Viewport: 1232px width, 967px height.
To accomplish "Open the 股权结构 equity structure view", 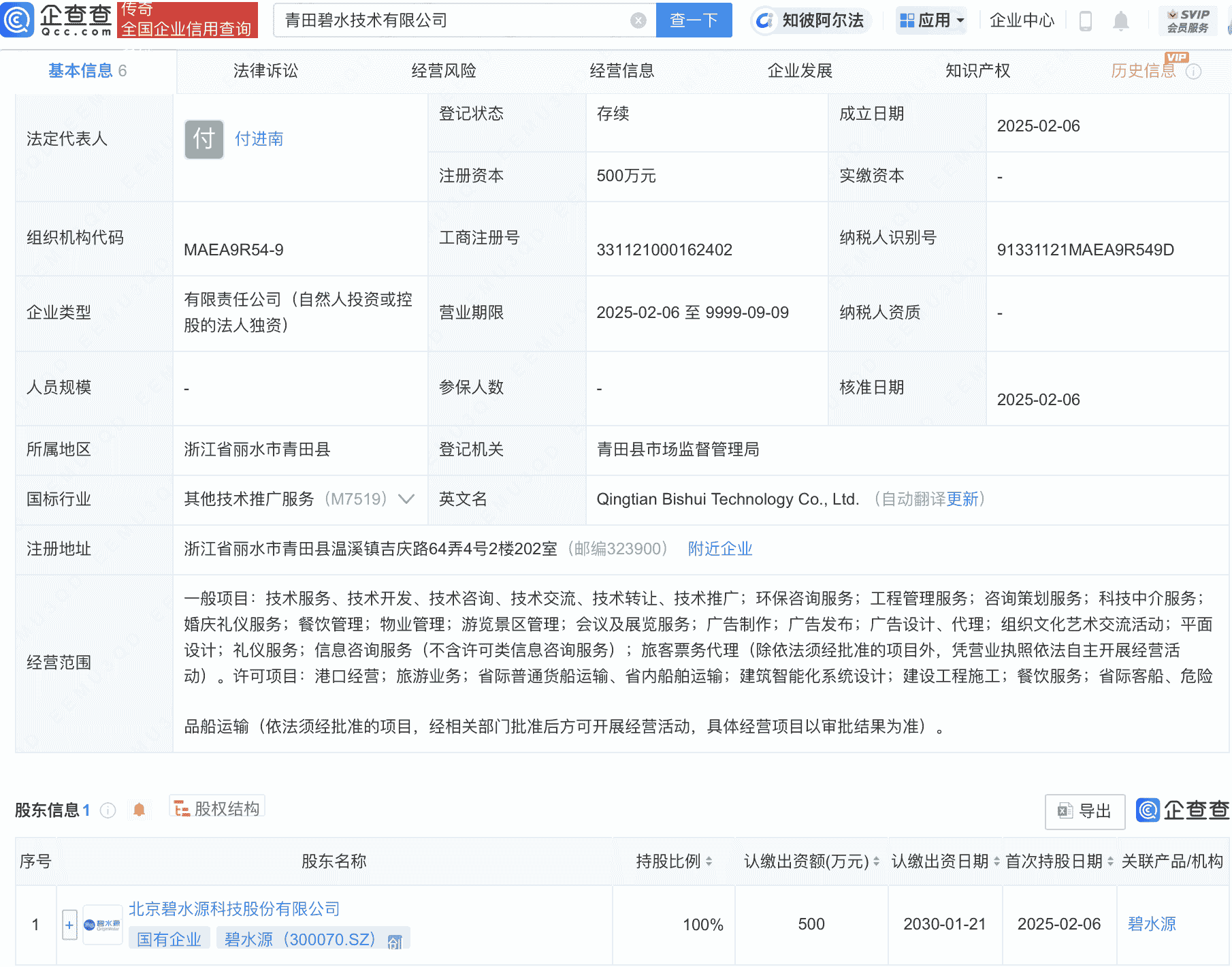I will [x=216, y=808].
